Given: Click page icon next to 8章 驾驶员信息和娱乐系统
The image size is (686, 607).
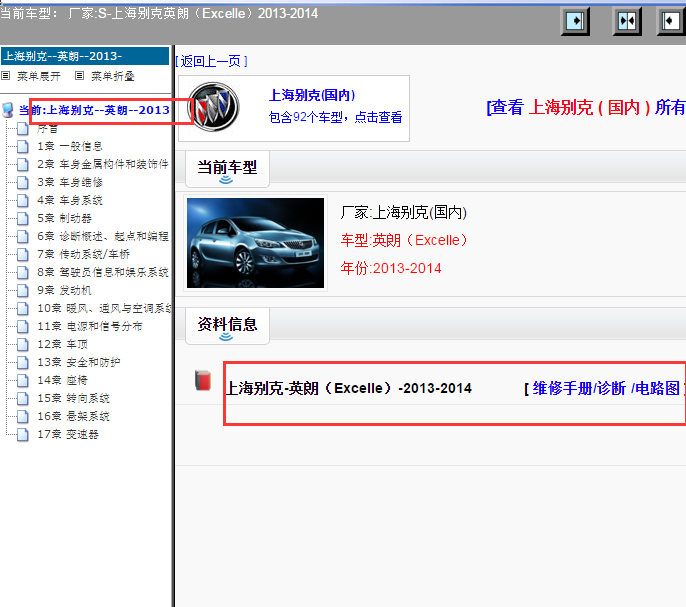Looking at the screenshot, I should point(23,272).
